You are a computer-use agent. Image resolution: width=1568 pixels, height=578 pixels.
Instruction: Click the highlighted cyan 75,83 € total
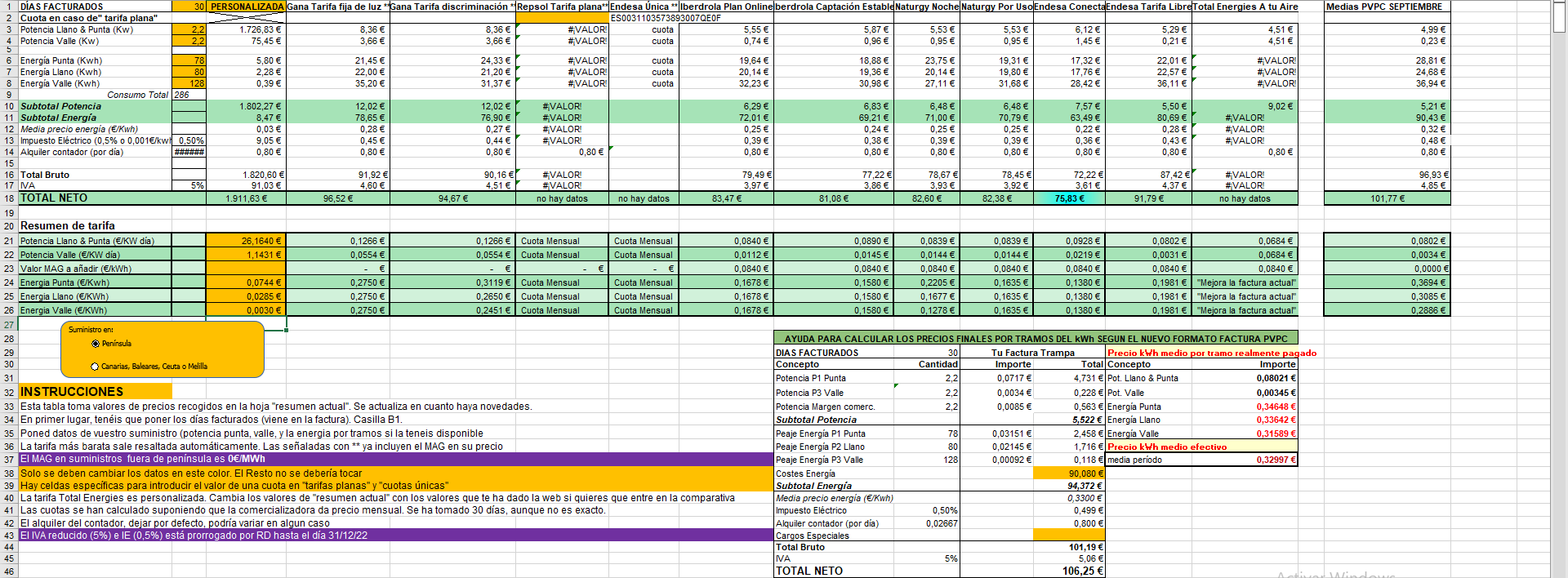(x=1069, y=198)
